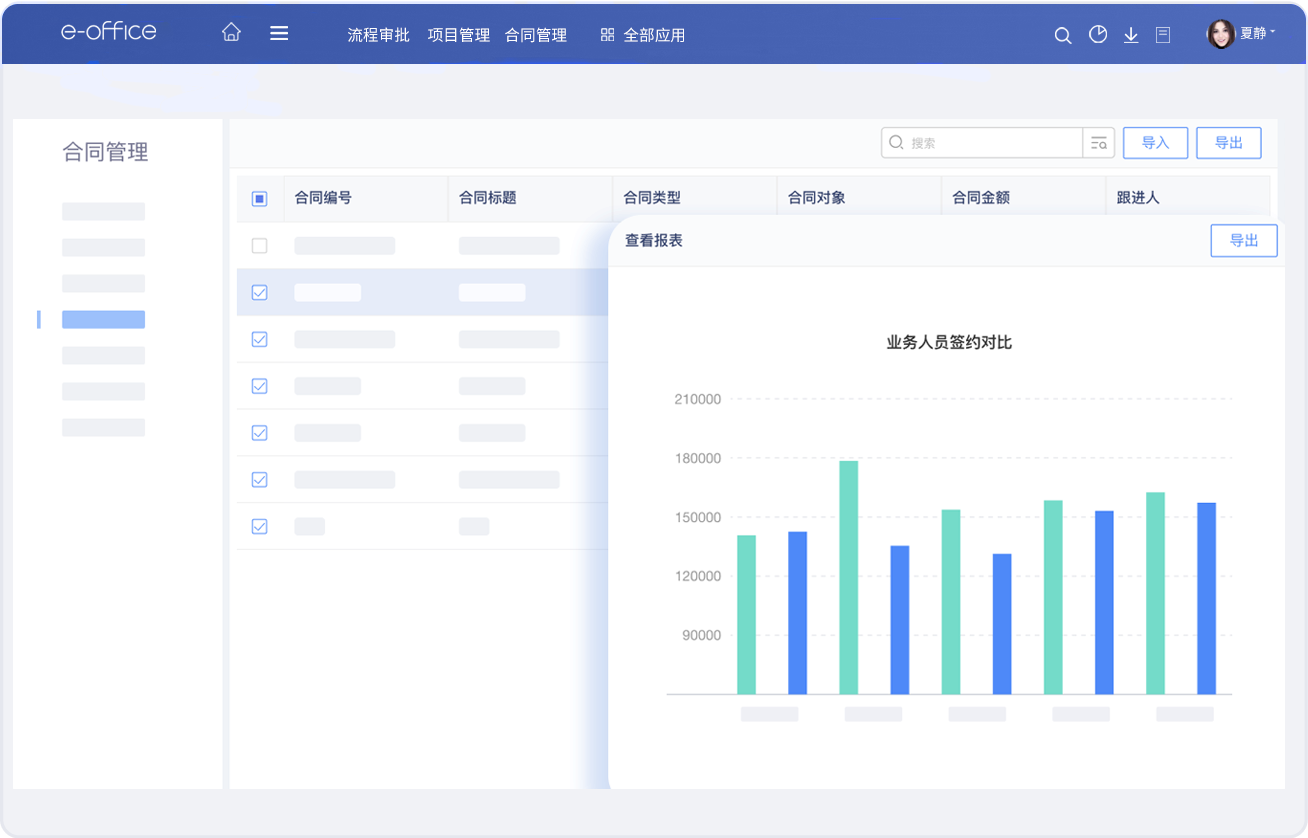Click the download icon in header

(1131, 35)
